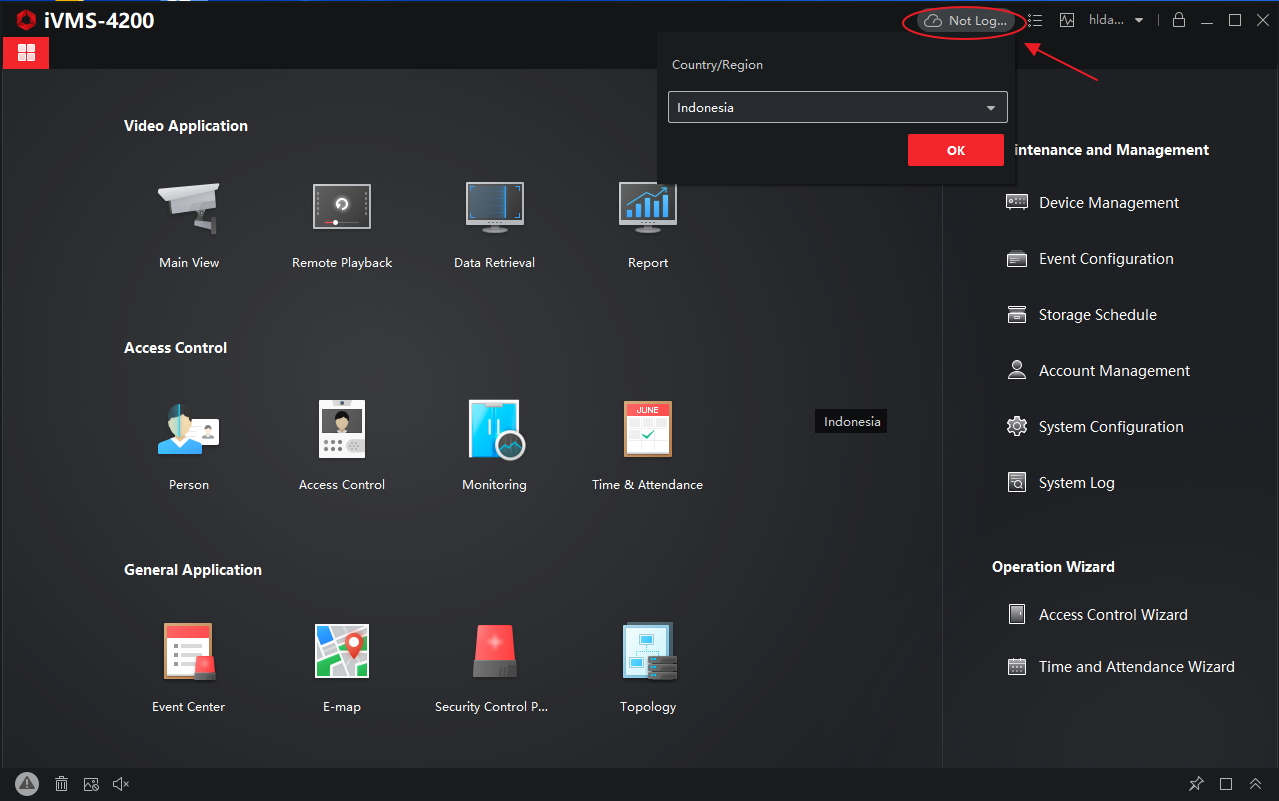Clear alarms with the trash icon
1279x801 pixels.
click(x=61, y=784)
